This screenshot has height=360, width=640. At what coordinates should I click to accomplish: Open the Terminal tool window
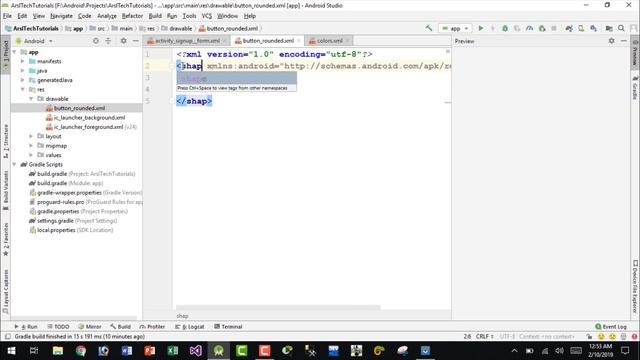pyautogui.click(x=228, y=327)
